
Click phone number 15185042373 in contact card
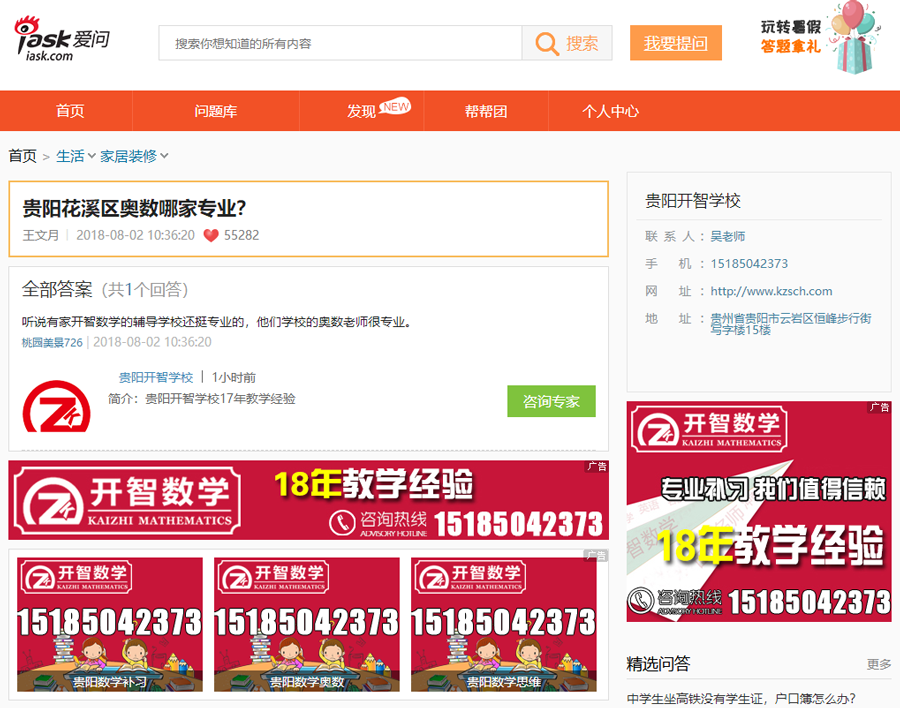coord(749,264)
